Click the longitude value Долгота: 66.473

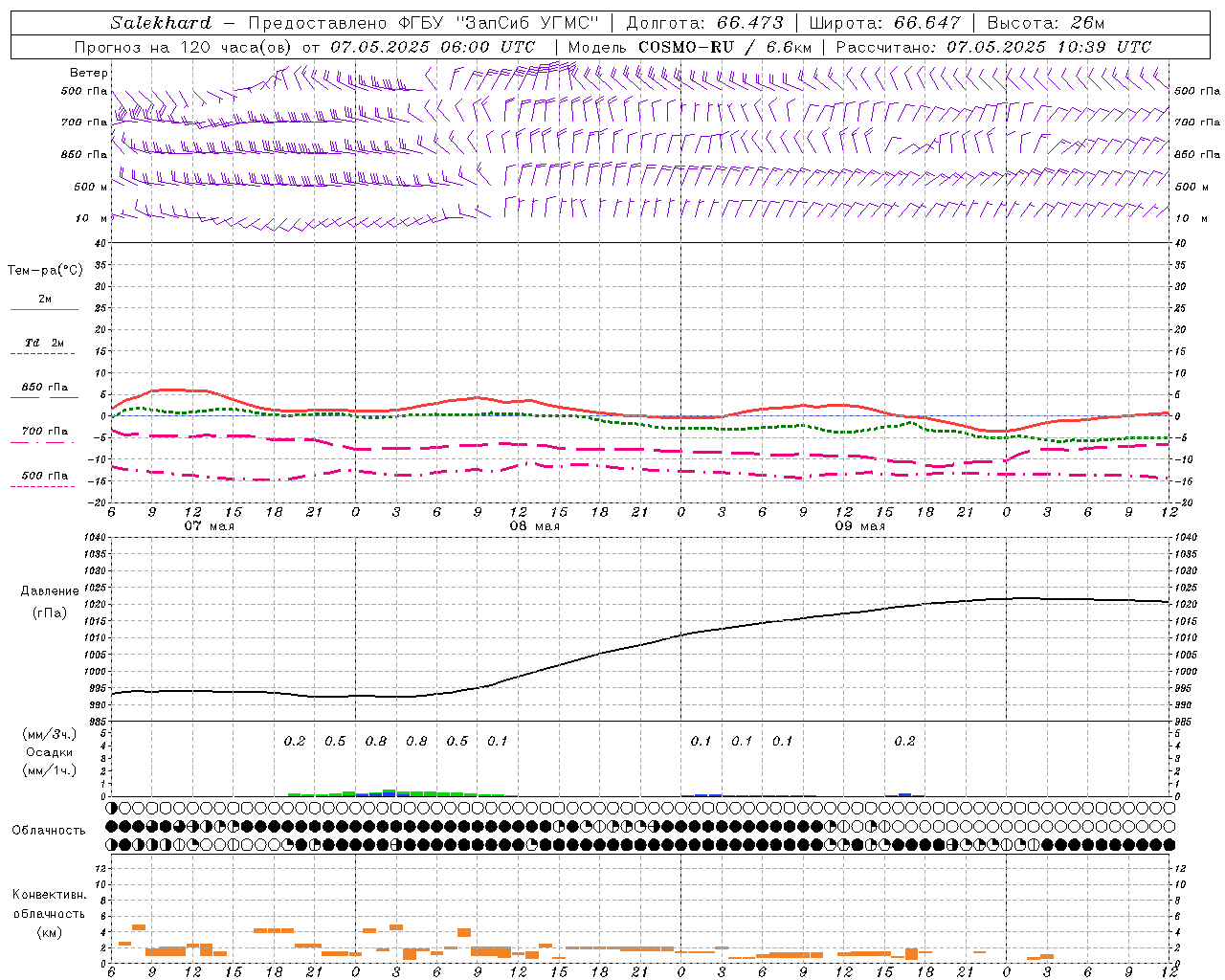[x=704, y=23]
